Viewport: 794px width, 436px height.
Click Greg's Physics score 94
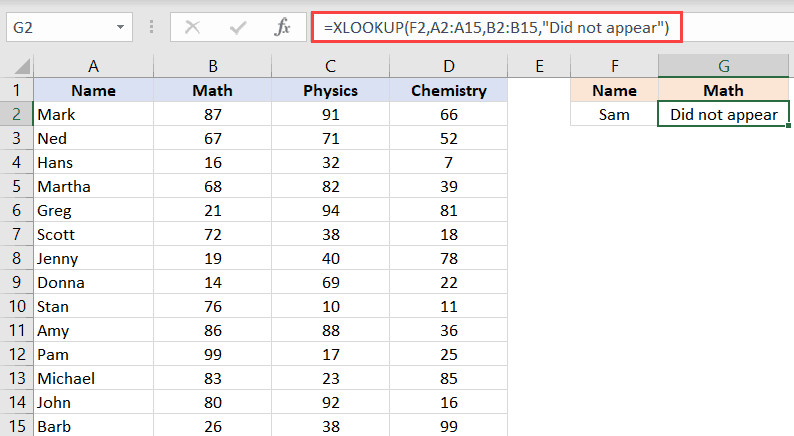[x=330, y=210]
